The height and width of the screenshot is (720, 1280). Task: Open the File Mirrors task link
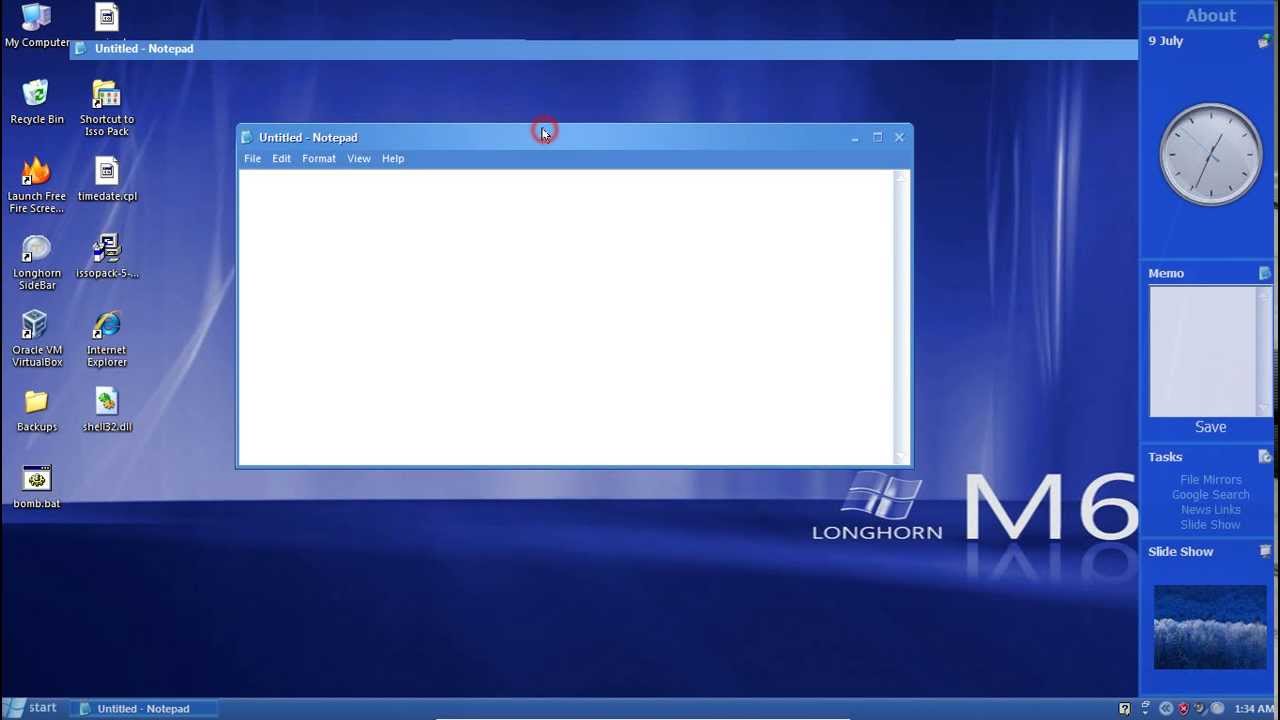click(x=1210, y=480)
